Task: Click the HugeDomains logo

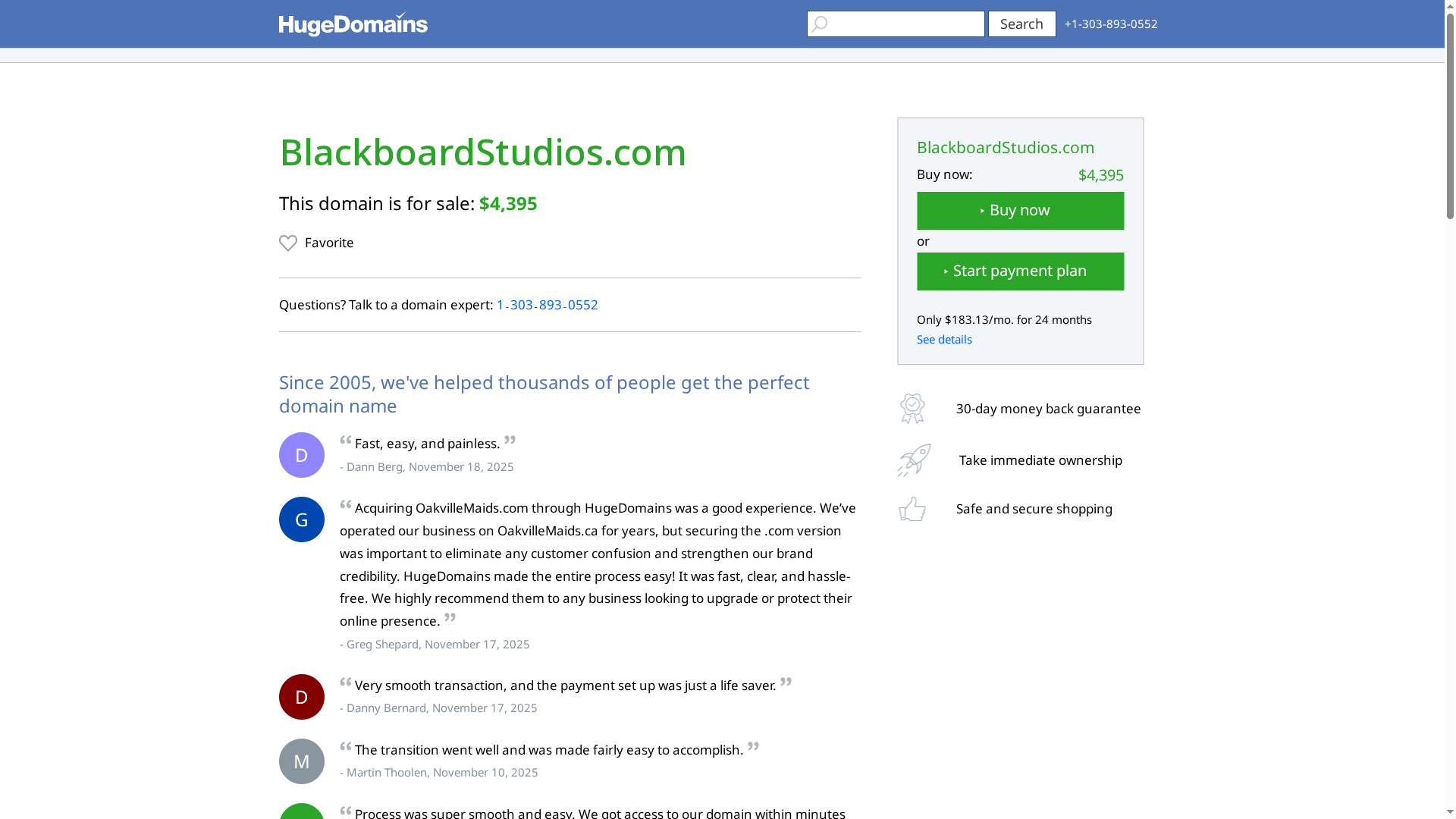Action: coord(353,24)
